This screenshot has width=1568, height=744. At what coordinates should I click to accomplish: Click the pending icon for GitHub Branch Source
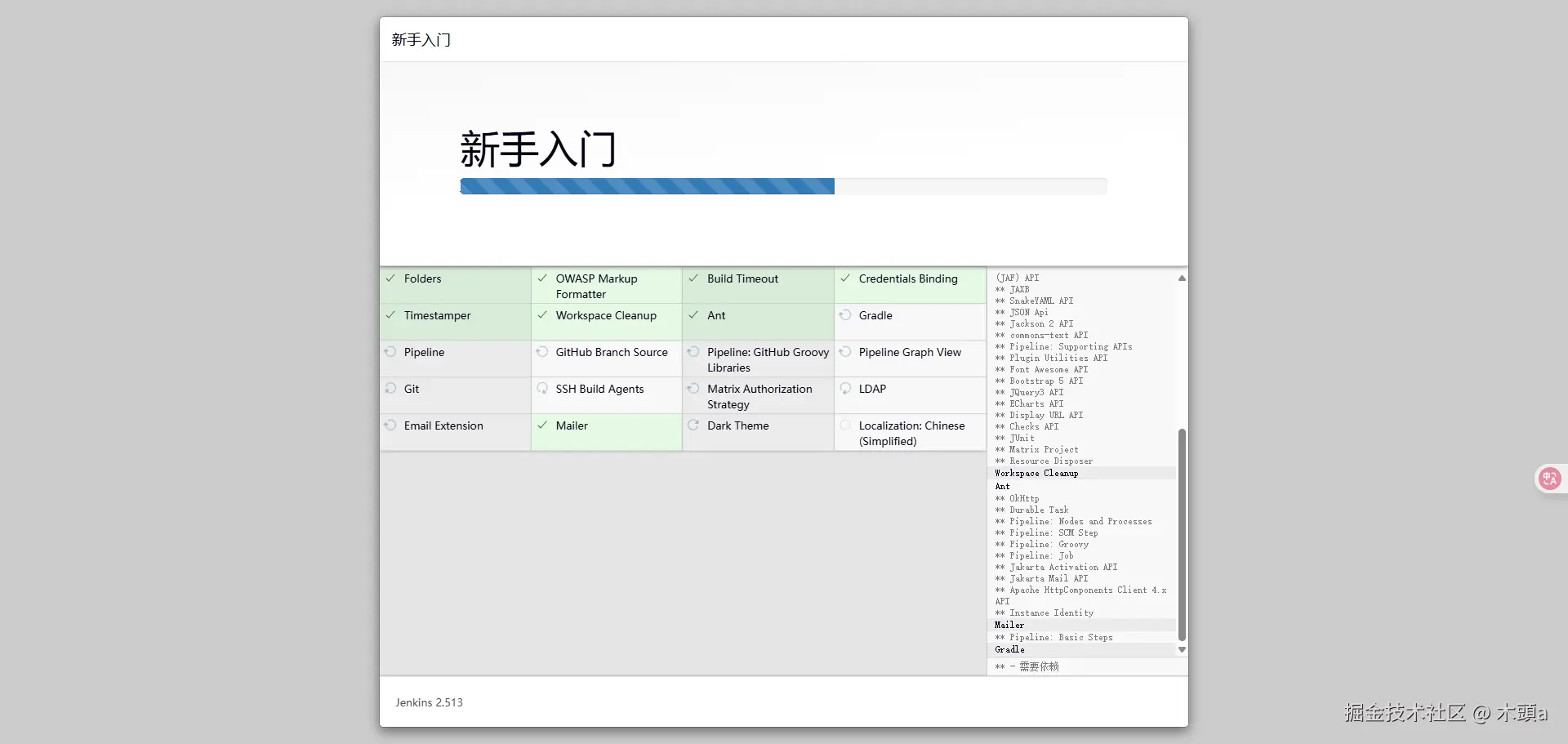pyautogui.click(x=542, y=352)
